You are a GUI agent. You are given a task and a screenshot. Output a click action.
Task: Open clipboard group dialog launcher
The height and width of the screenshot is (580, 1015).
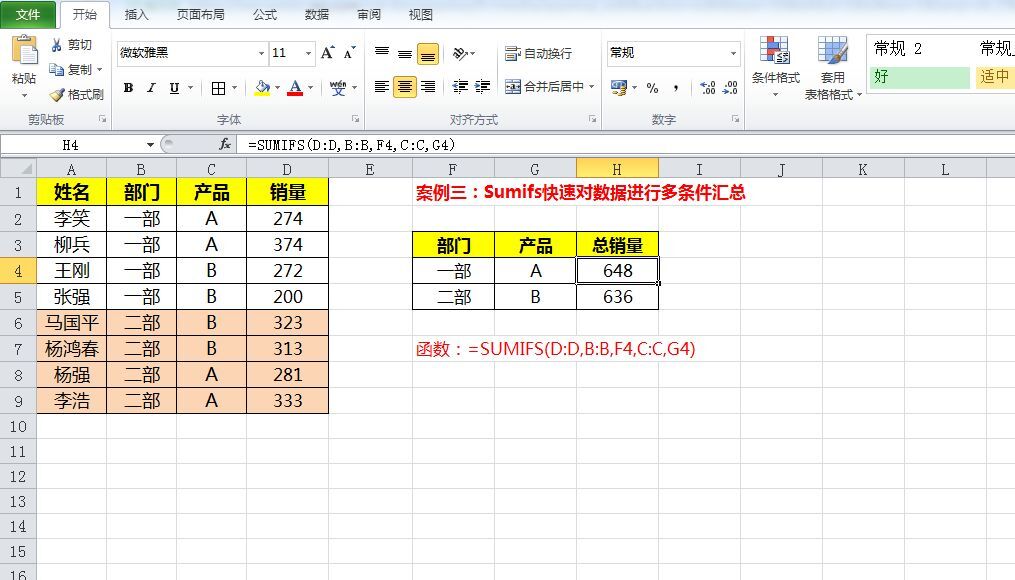coord(102,119)
